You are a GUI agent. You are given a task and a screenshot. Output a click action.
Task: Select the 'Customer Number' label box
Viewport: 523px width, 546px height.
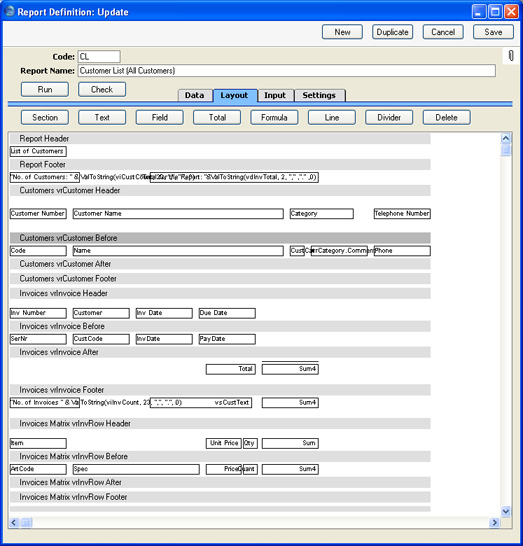point(38,213)
